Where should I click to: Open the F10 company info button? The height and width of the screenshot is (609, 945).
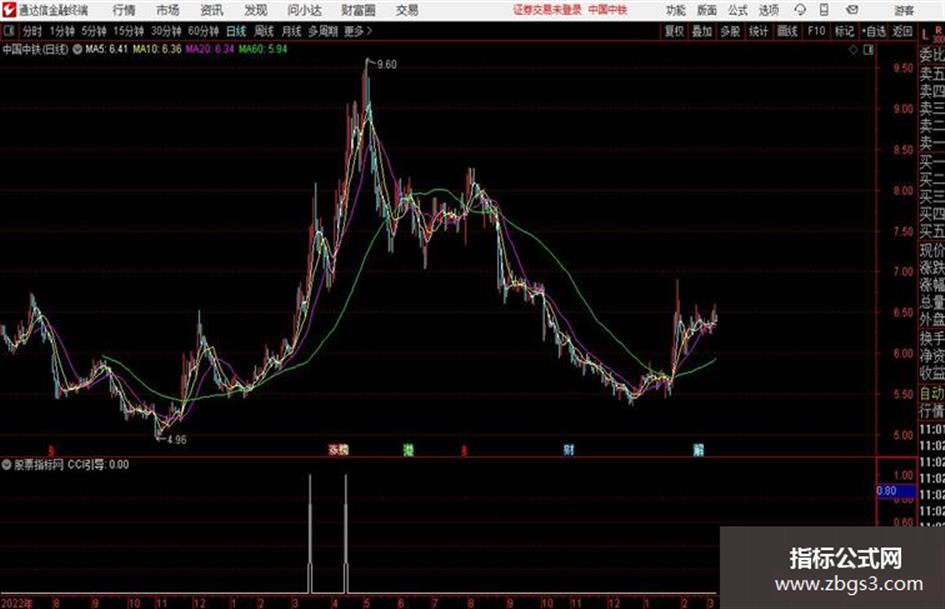(x=816, y=31)
